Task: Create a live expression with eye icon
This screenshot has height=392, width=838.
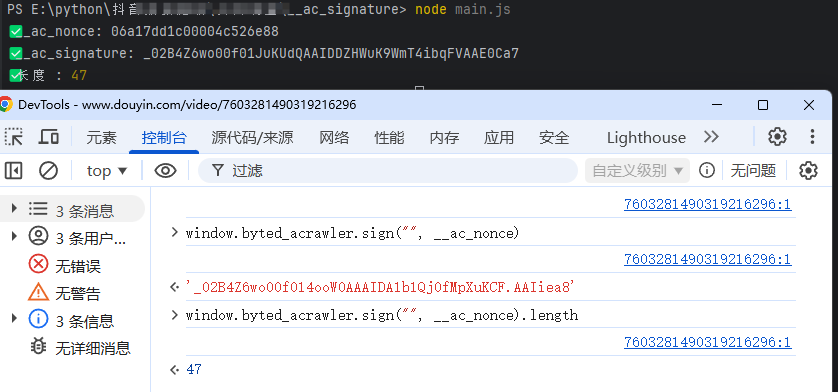Action: click(166, 171)
